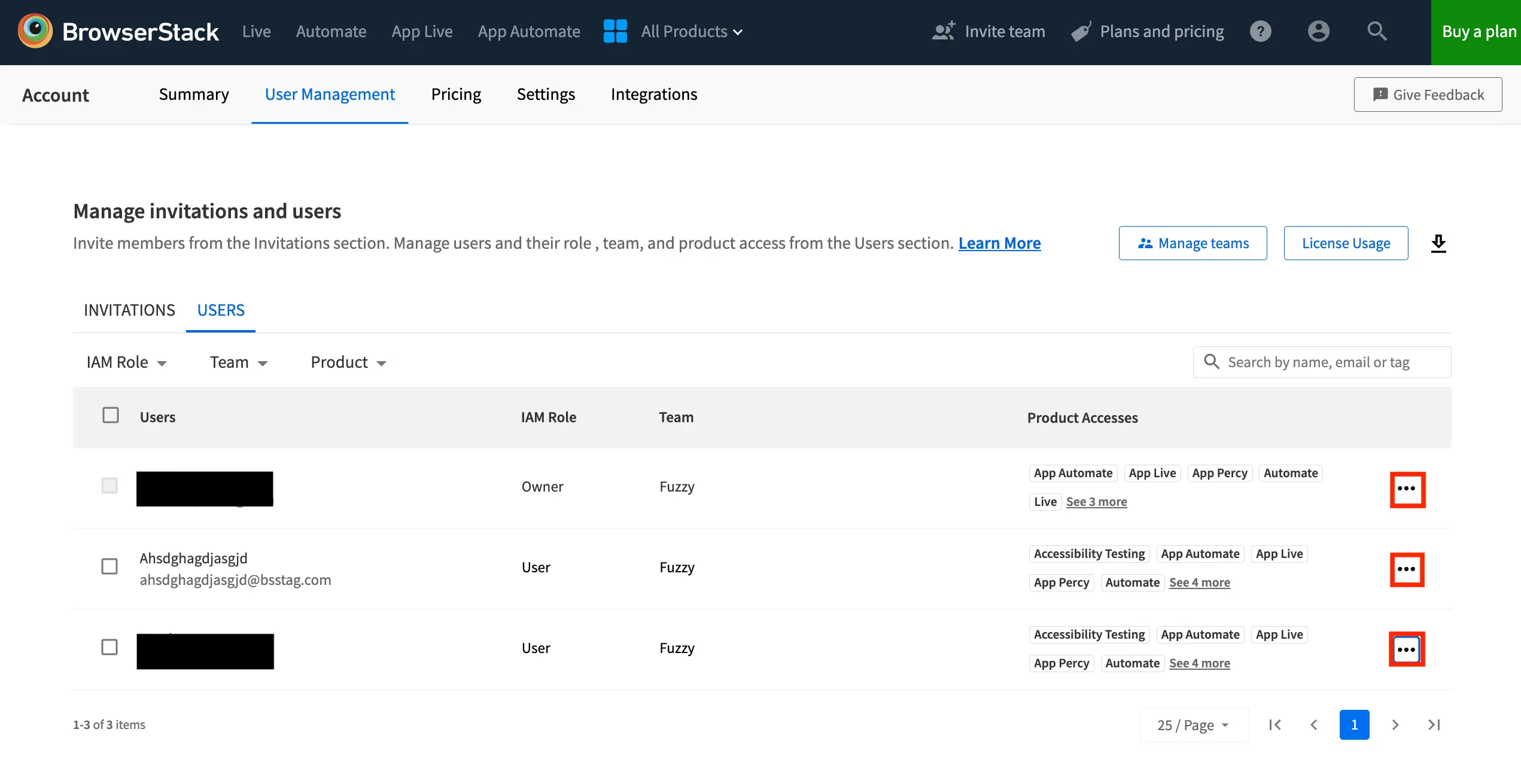This screenshot has width=1521, height=784.
Task: Go to last page arrow icon
Action: 1434,725
